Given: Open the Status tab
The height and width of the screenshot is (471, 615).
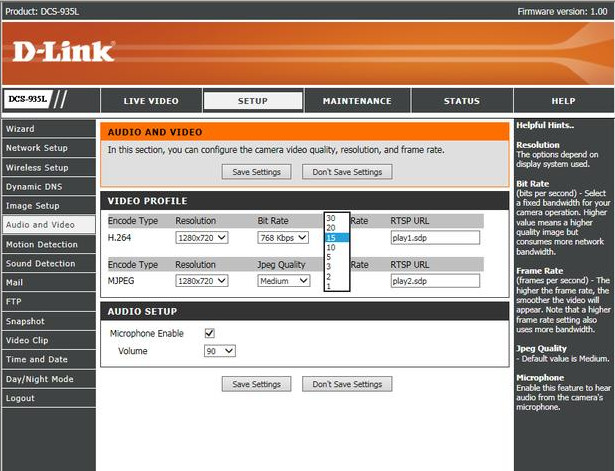Looking at the screenshot, I should 462,101.
